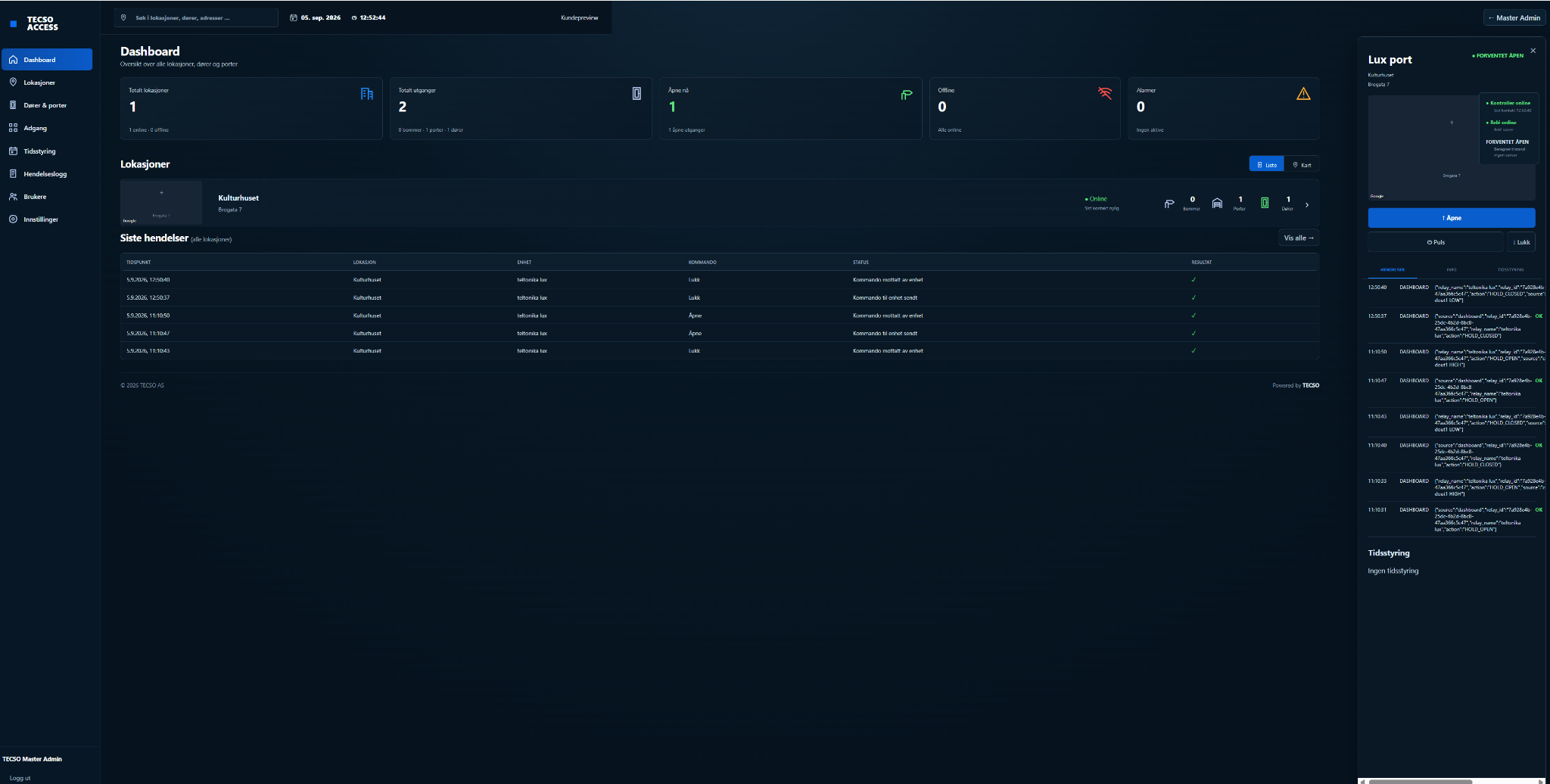Open Dører & porter in the sidebar
Viewport: 1550px width, 784px height.
pos(47,105)
